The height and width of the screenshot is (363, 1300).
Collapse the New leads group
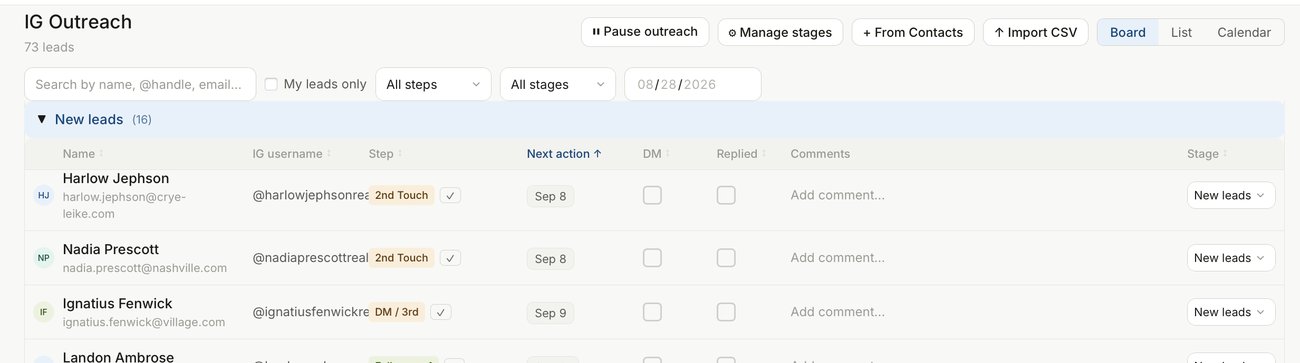42,120
